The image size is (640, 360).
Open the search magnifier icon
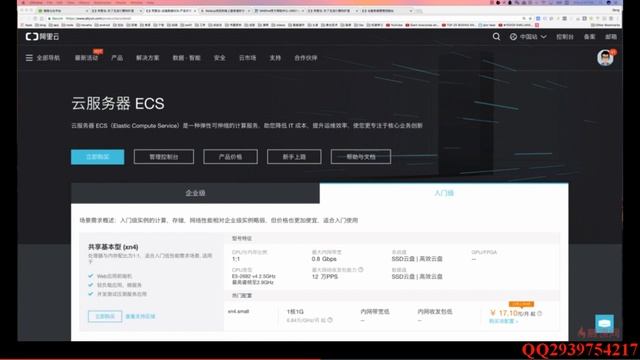[x=496, y=37]
